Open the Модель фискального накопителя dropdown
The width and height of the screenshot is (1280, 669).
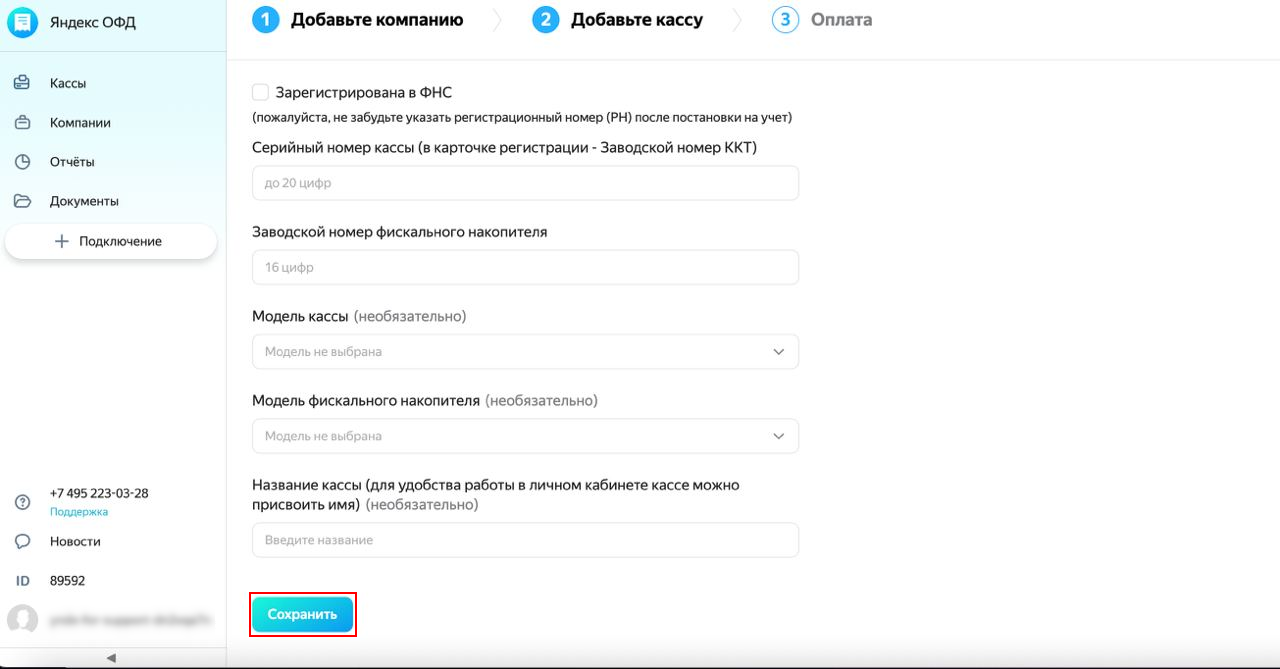(x=525, y=436)
